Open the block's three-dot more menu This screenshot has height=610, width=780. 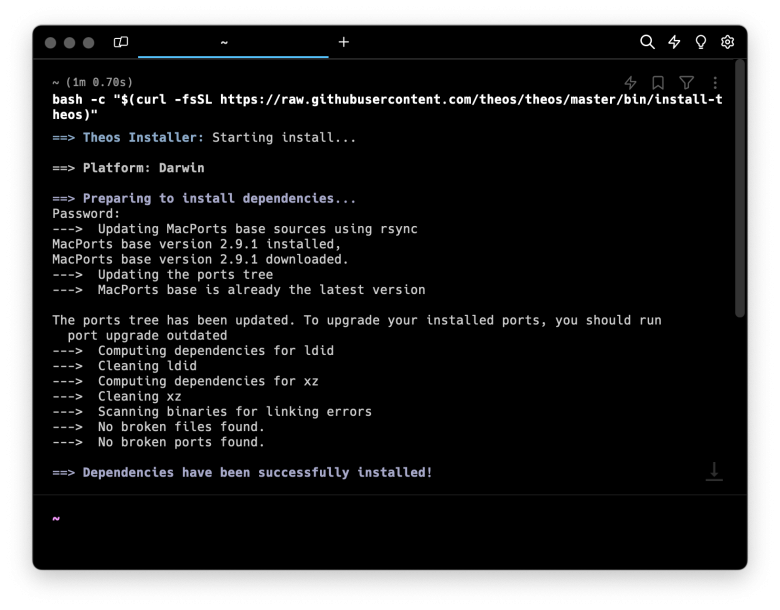[715, 83]
